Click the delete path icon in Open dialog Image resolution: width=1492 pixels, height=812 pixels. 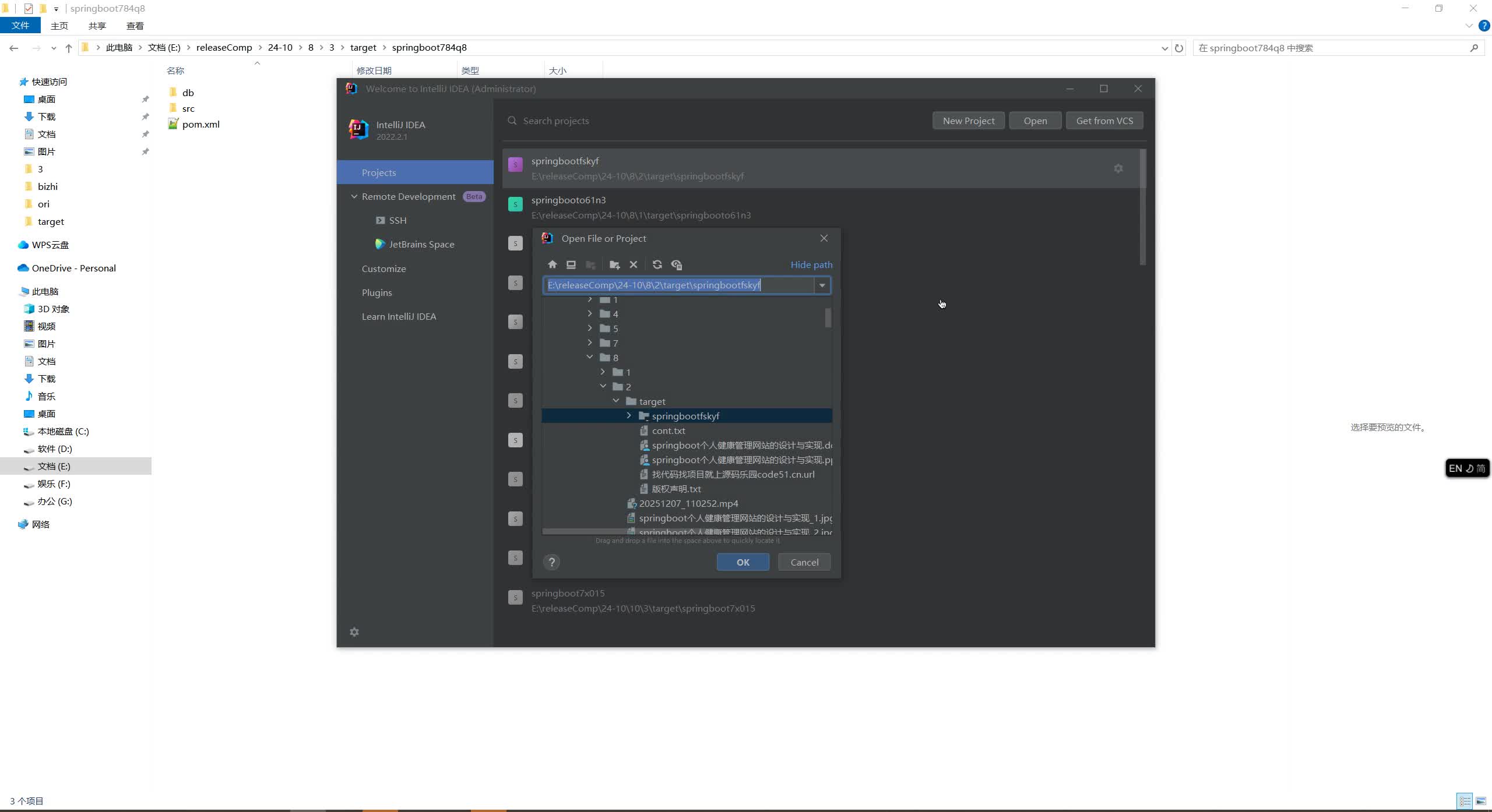[634, 264]
